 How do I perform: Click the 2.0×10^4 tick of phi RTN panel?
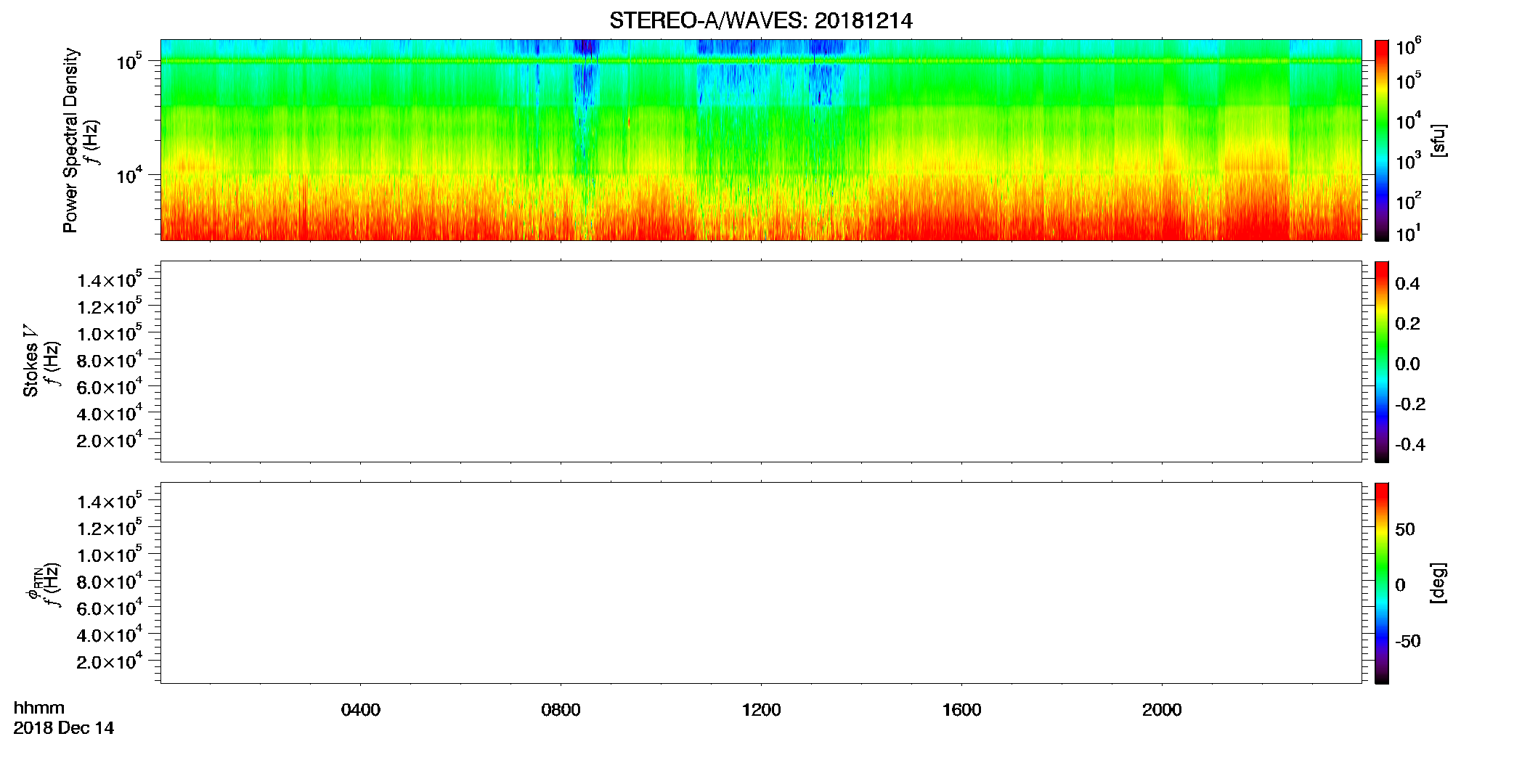tap(110, 661)
